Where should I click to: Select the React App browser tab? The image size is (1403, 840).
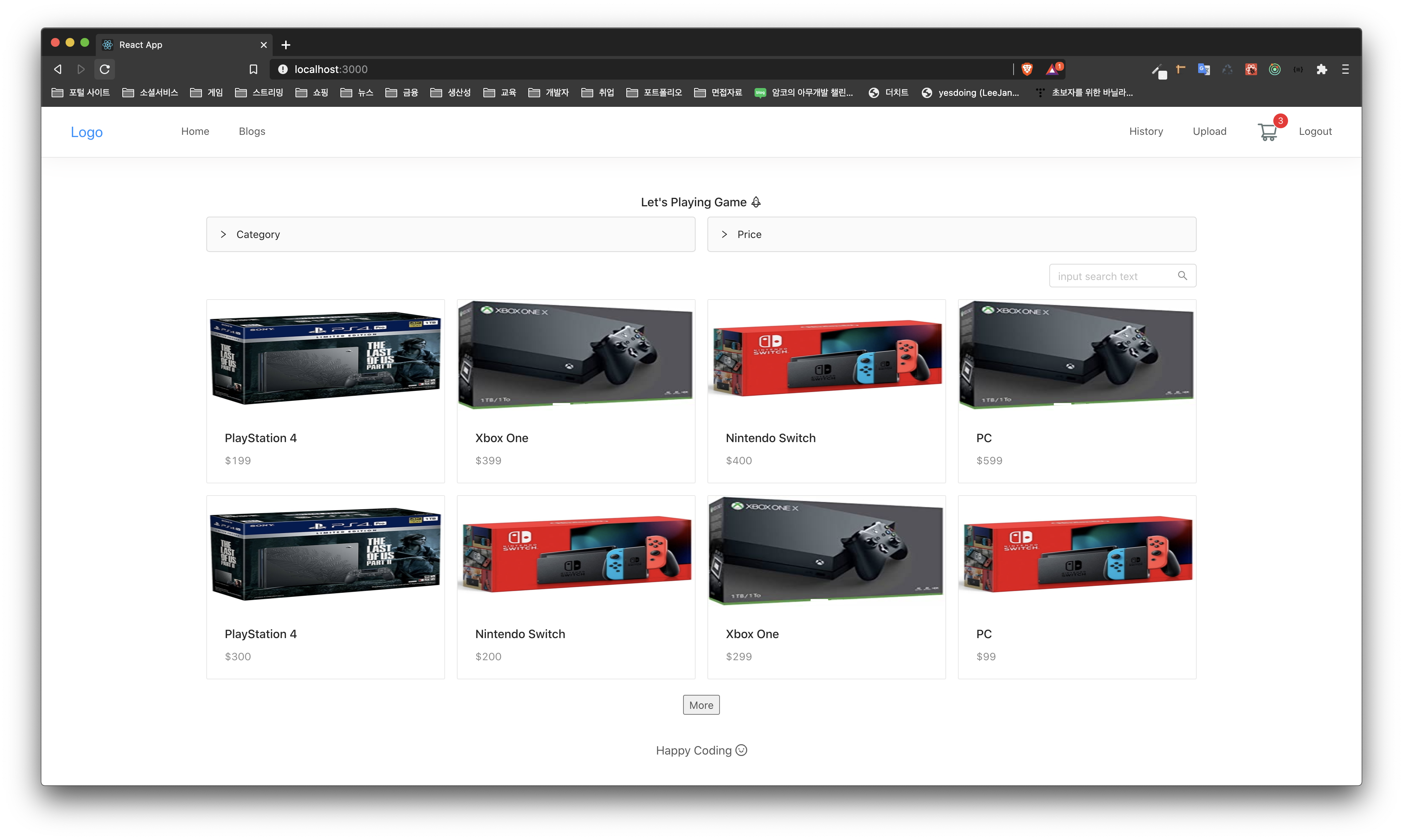184,45
